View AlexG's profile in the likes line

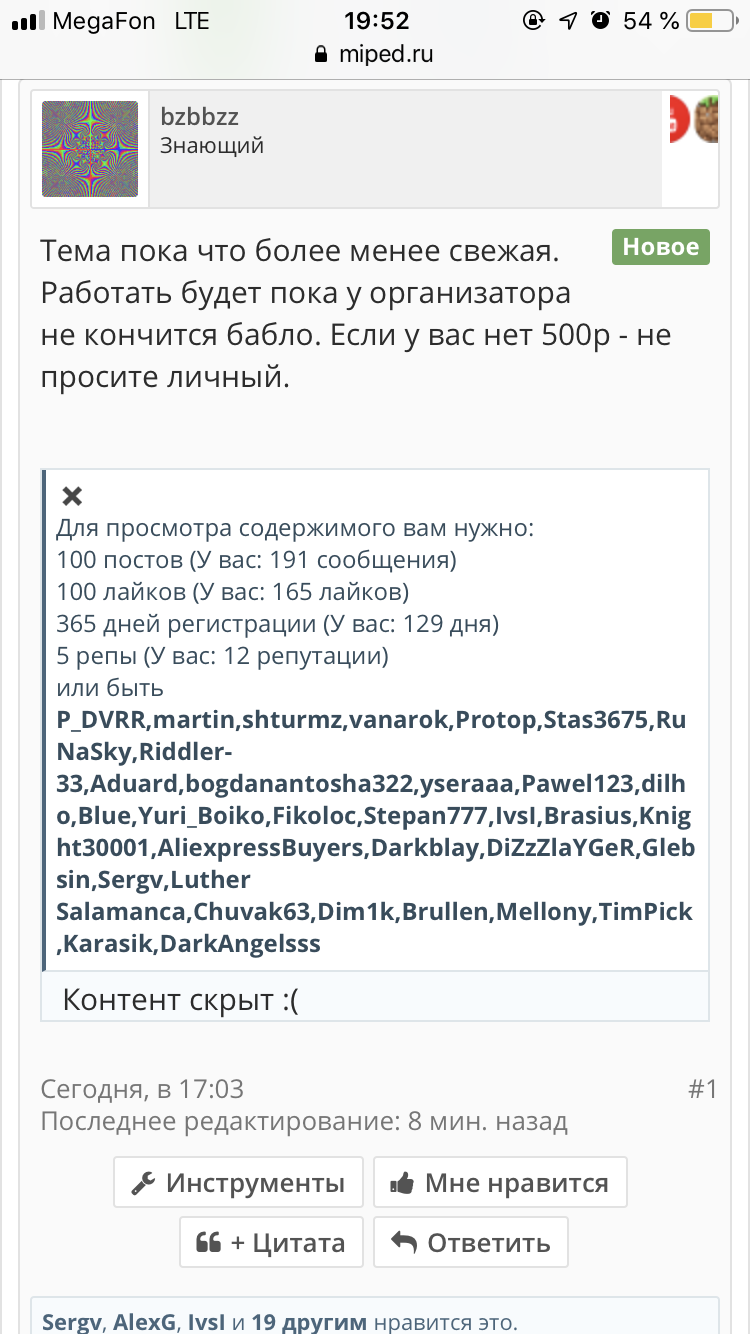(x=145, y=1322)
